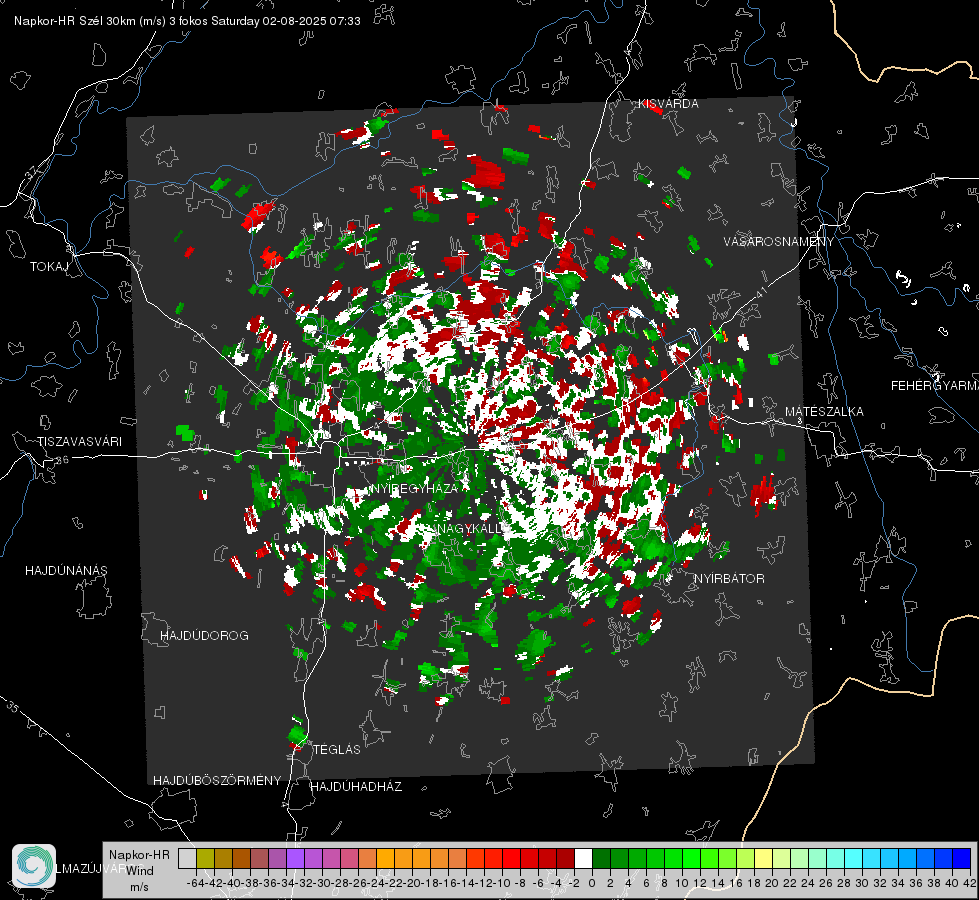Click the NYÍREGYHÁZA city label
Screen dimensions: 979x900
[413, 488]
